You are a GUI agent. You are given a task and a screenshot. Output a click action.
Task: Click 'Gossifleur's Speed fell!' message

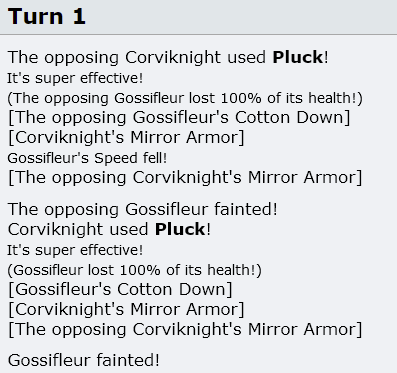coord(87,158)
